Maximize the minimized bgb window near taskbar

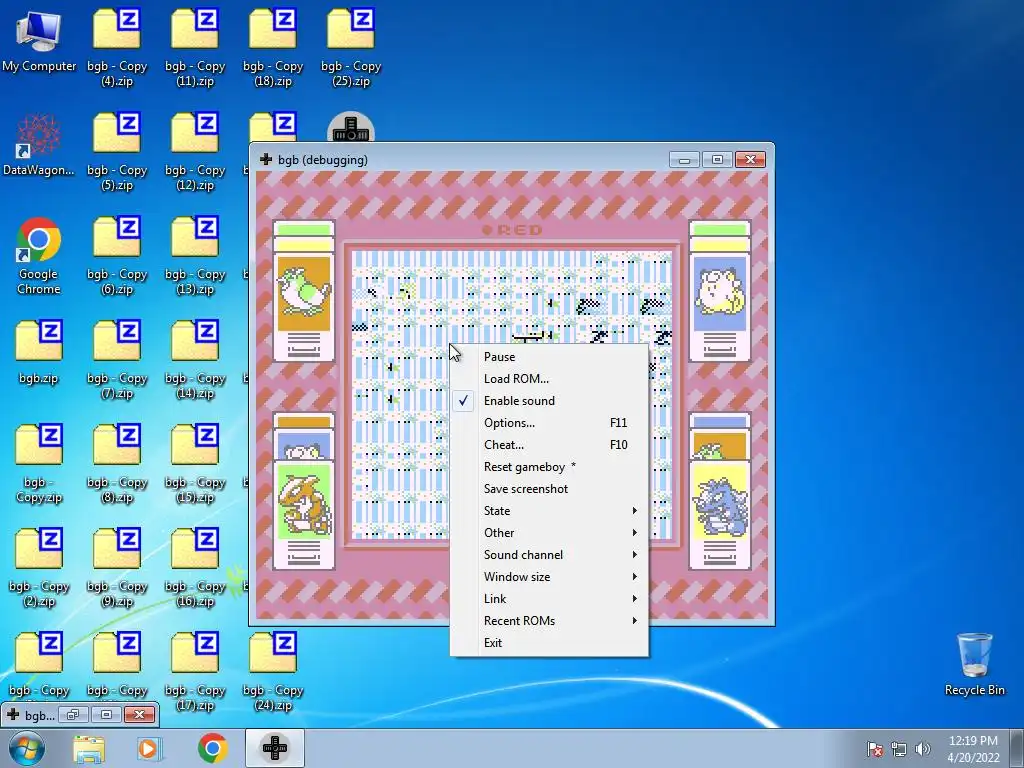click(x=106, y=714)
